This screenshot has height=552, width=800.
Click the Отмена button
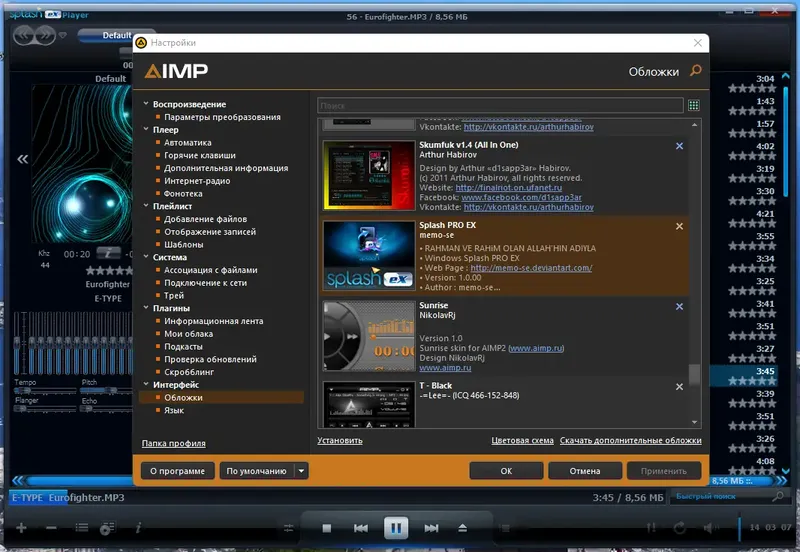pos(585,471)
